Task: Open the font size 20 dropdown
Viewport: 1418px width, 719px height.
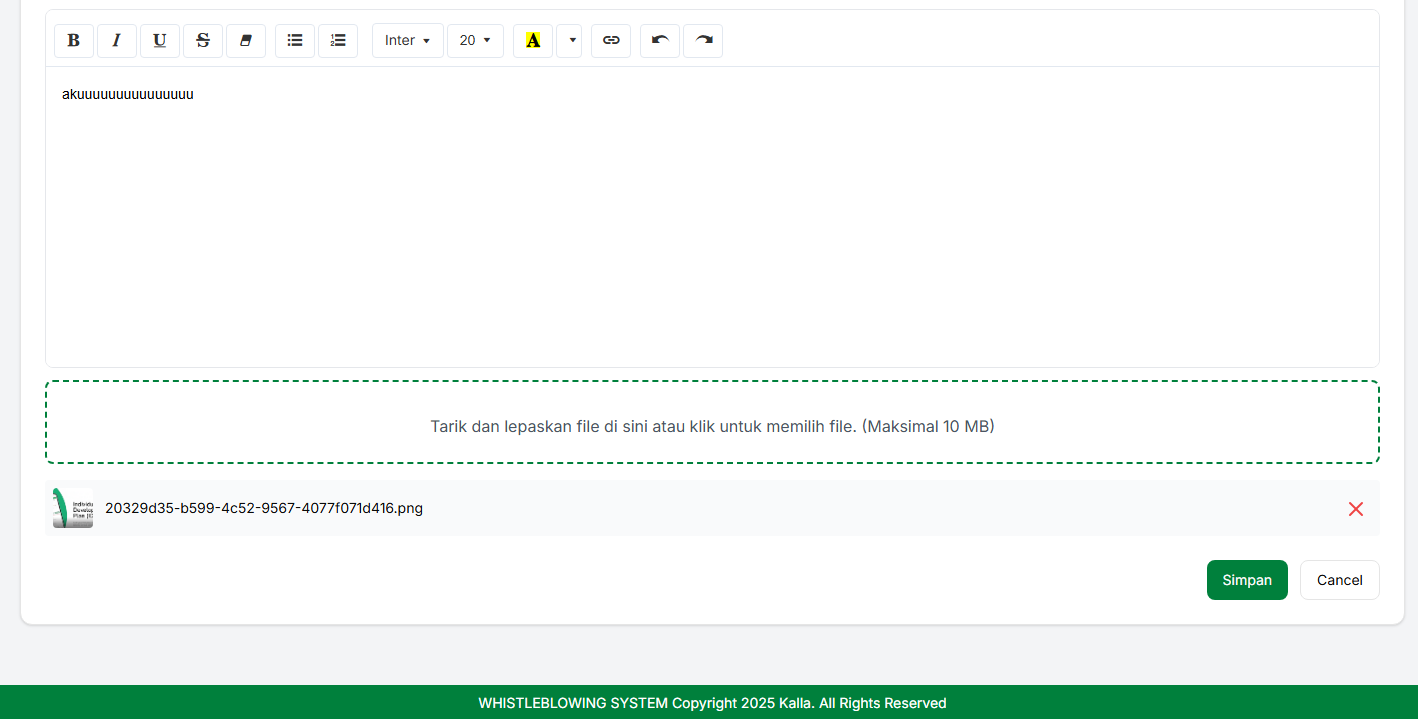Action: coord(475,41)
